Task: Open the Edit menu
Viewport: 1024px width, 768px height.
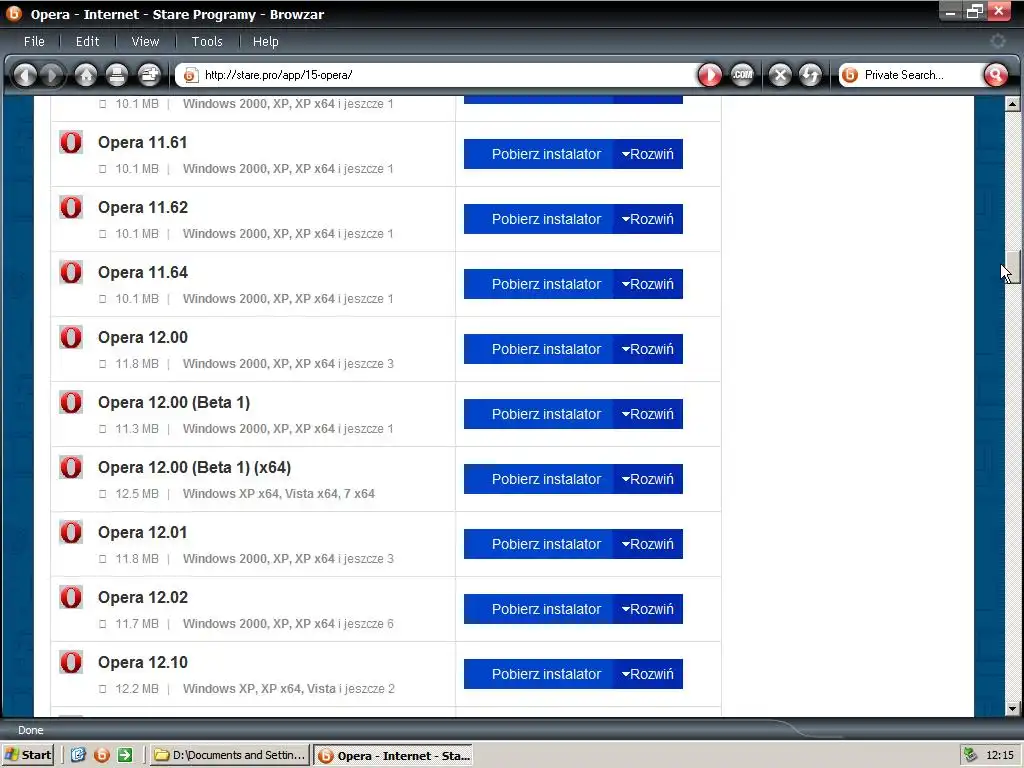Action: pyautogui.click(x=88, y=41)
